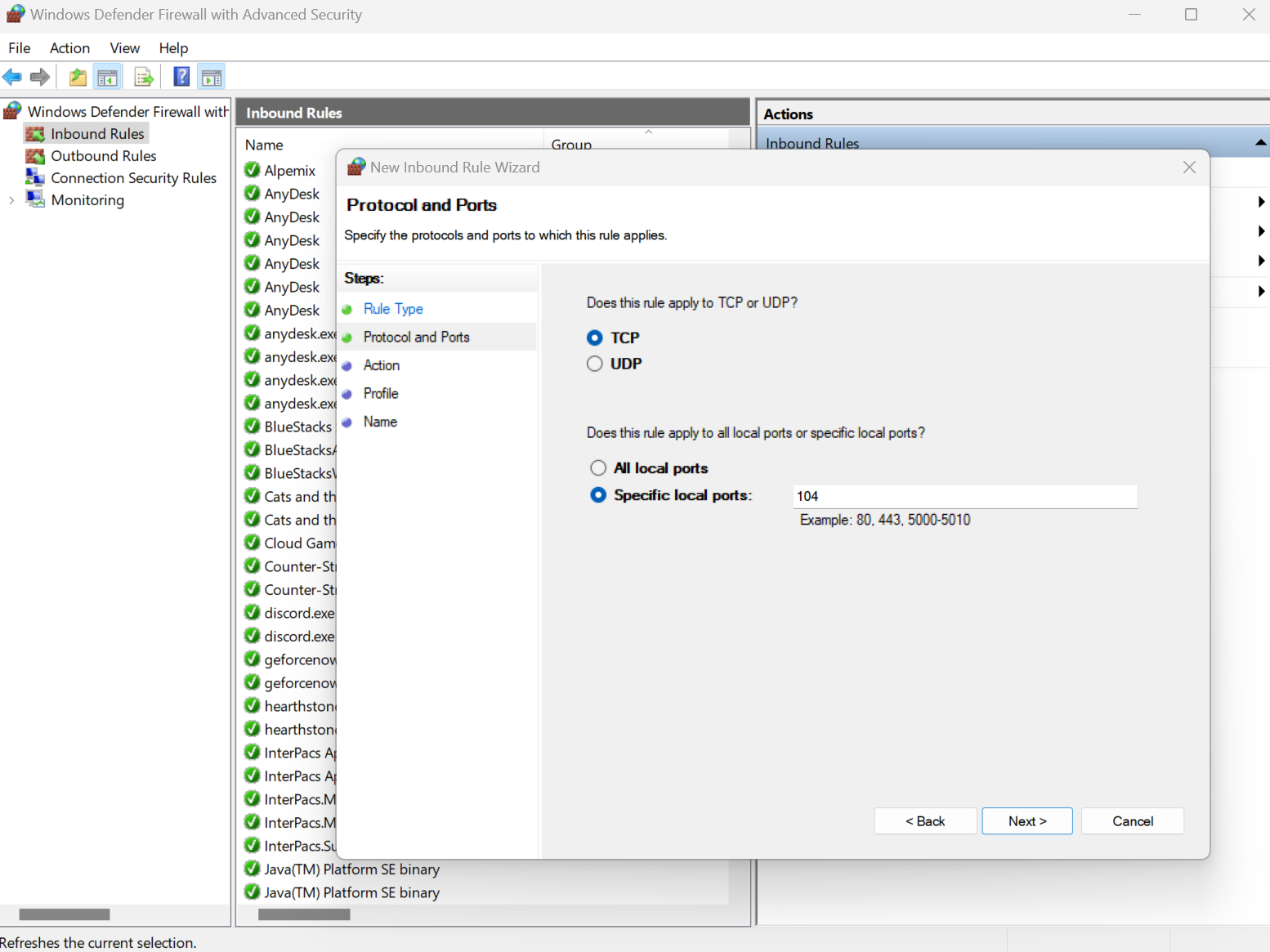This screenshot has width=1270, height=952.
Task: Click the Forward arrow toolbar icon
Action: pyautogui.click(x=40, y=78)
